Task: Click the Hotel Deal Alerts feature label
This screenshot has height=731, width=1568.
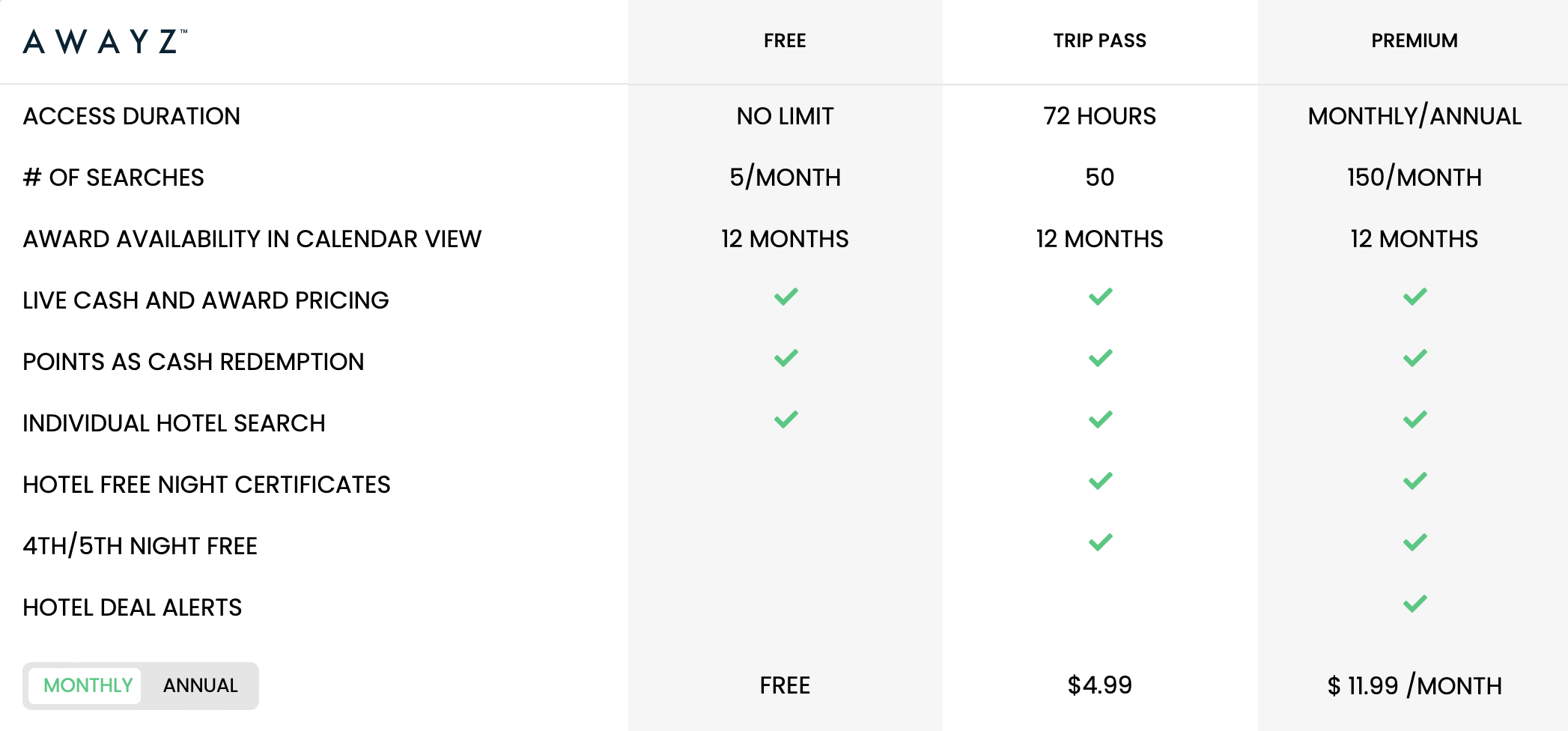Action: pyautogui.click(x=132, y=607)
